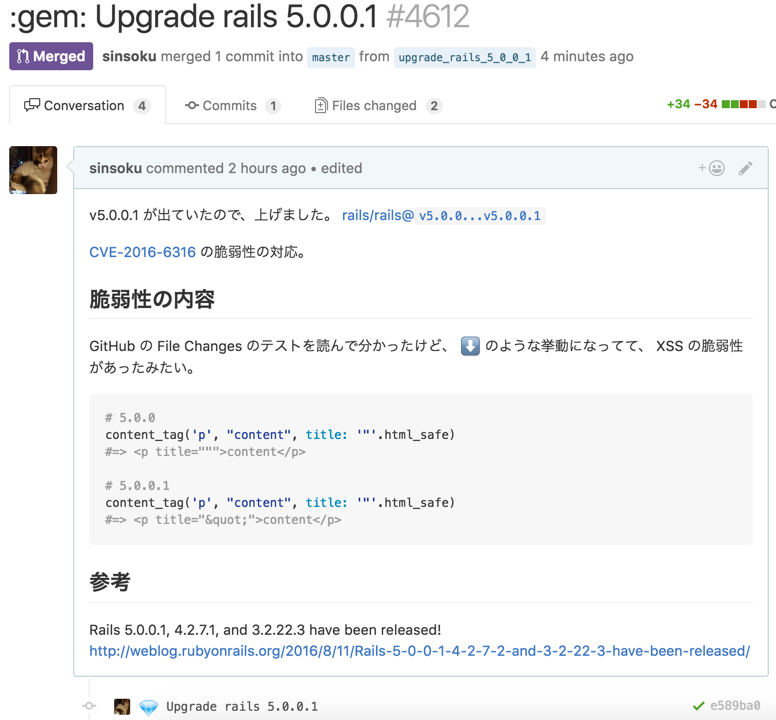776x720 pixels.
Task: Click the pencil edit comment icon
Action: point(745,168)
